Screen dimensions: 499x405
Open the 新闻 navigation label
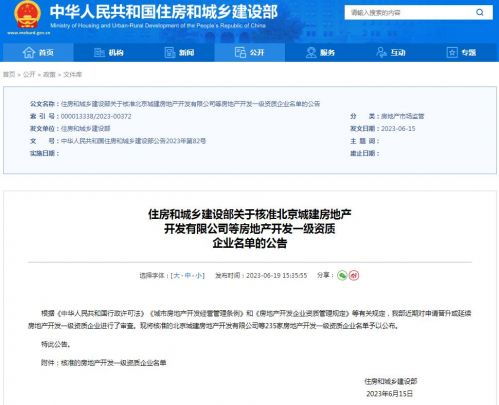pos(186,52)
